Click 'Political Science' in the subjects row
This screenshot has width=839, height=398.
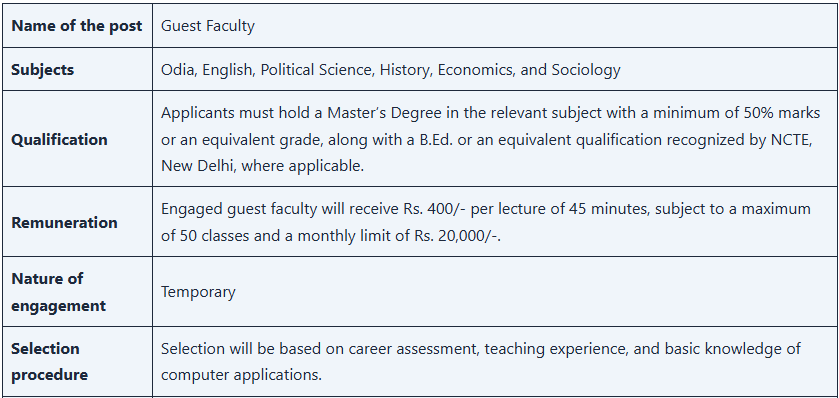(x=317, y=70)
